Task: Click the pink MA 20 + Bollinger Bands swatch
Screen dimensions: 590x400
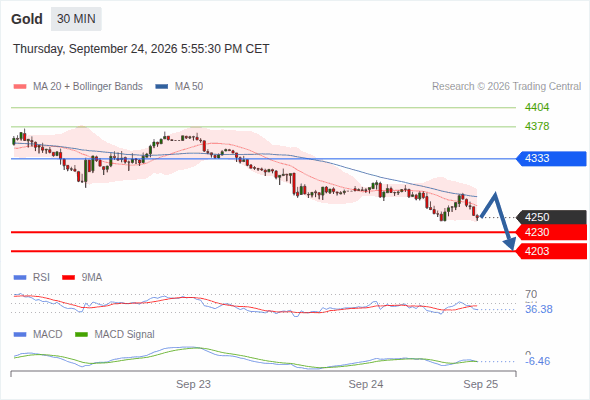Action: (20, 87)
